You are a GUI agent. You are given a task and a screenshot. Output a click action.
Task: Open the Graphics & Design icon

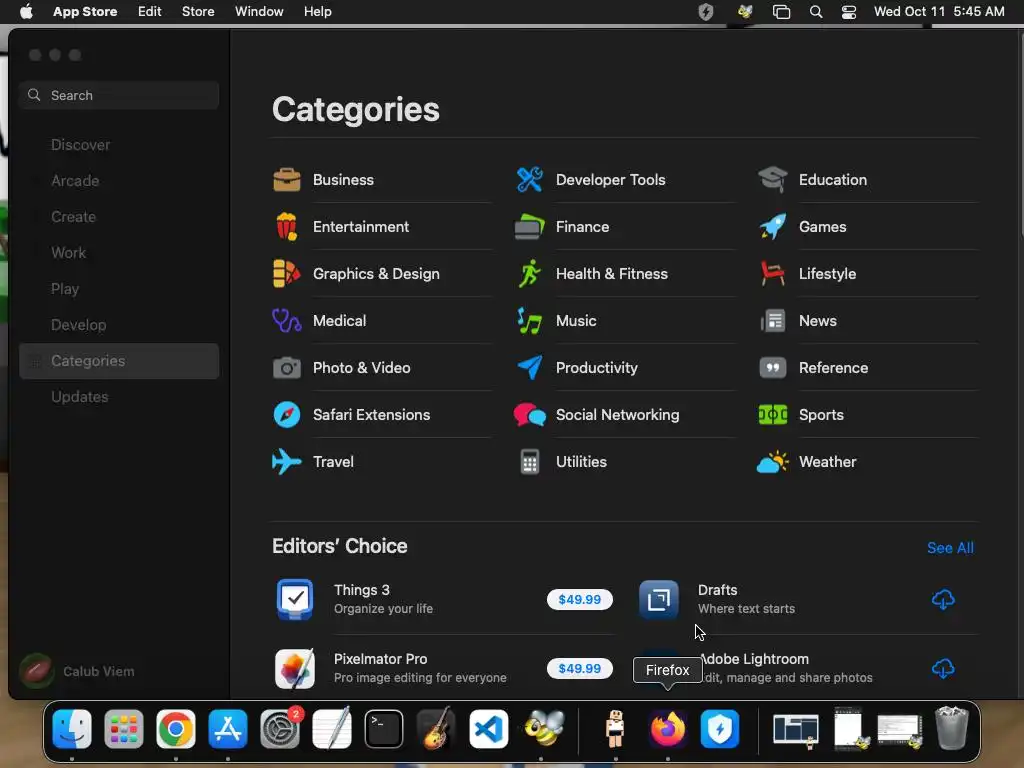tap(287, 274)
